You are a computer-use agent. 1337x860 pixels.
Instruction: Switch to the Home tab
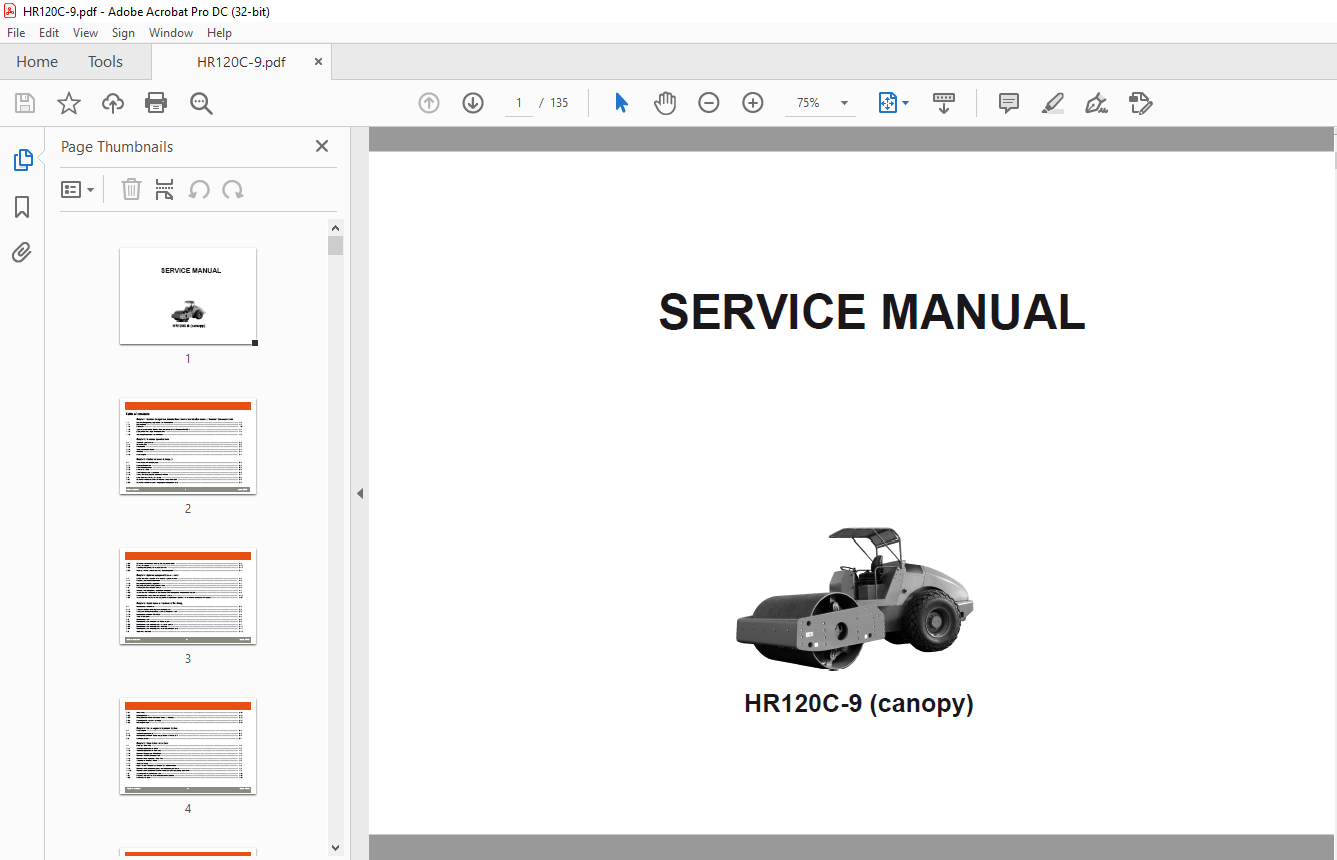[x=37, y=62]
